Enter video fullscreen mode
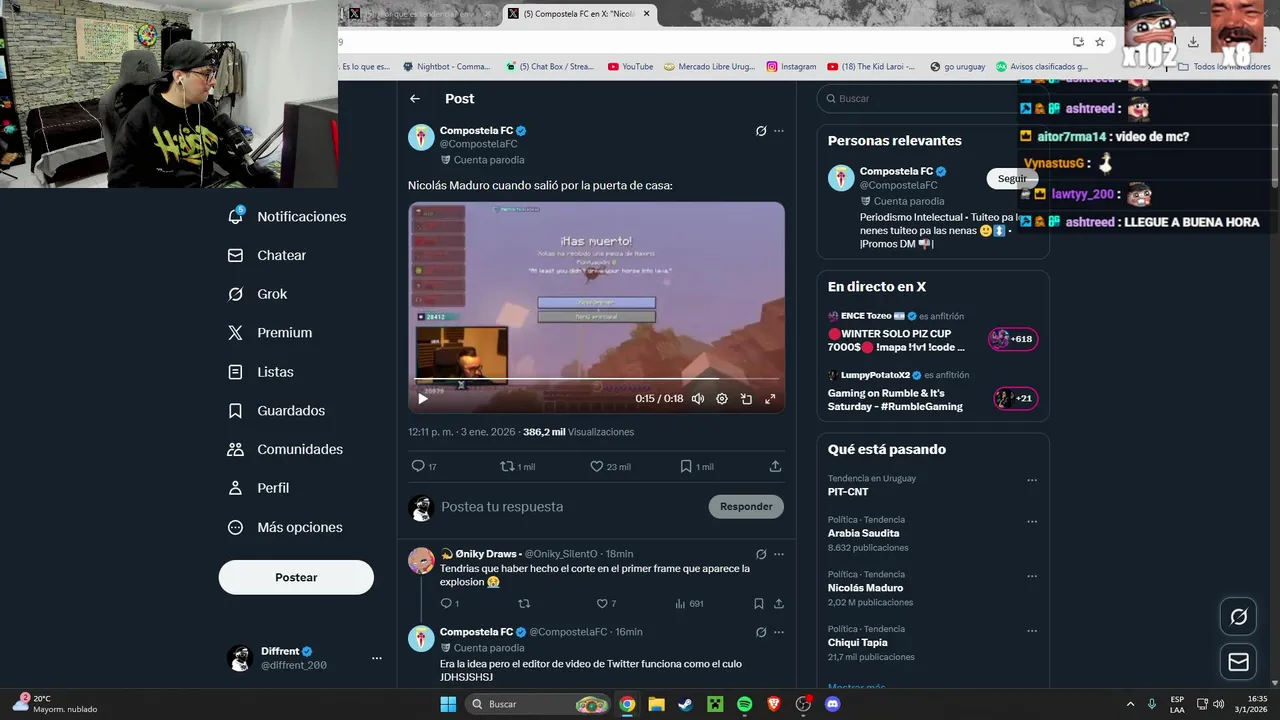The image size is (1280, 720). pos(770,399)
